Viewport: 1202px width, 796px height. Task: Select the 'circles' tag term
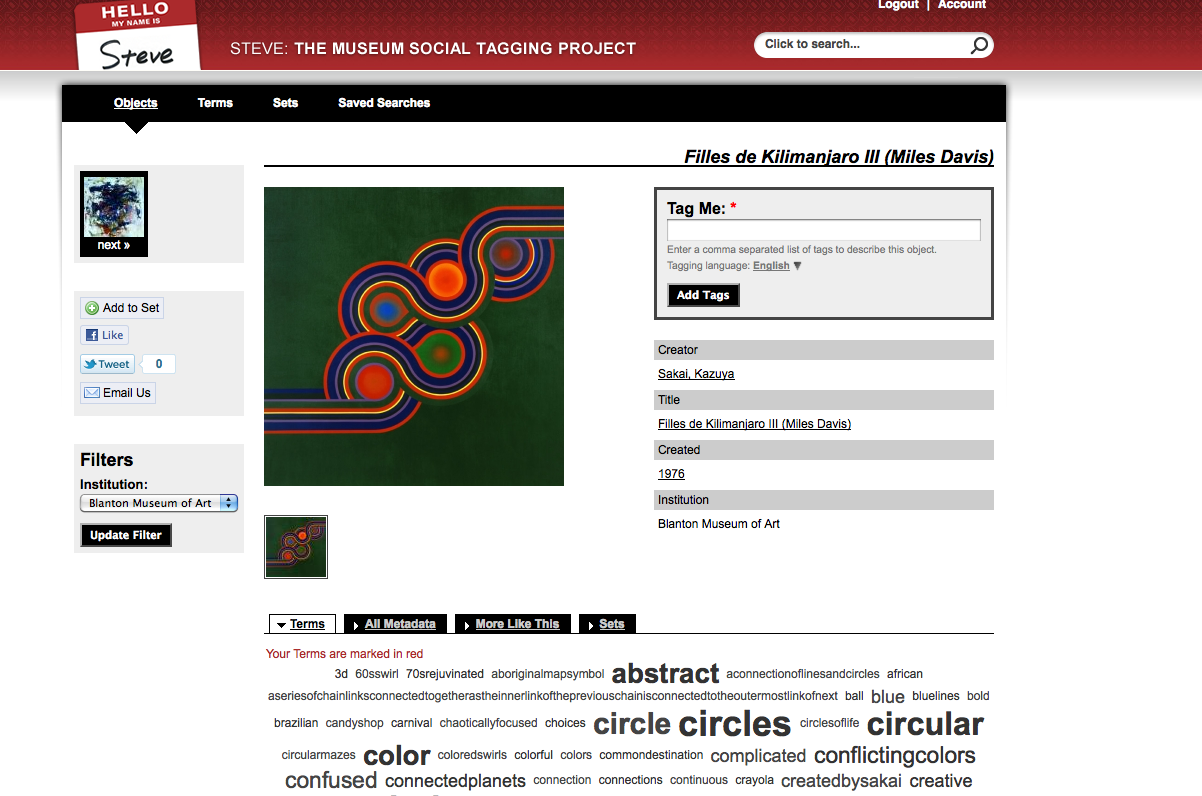[734, 723]
